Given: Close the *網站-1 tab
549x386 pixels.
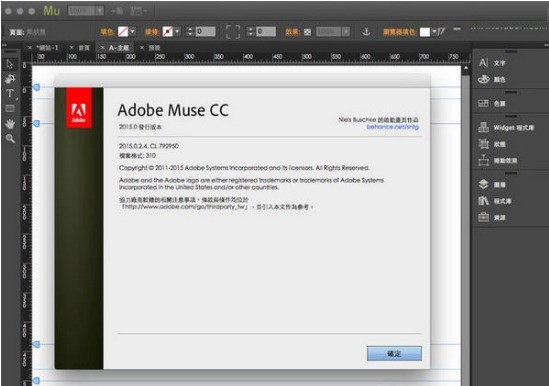Looking at the screenshot, I should pos(30,48).
